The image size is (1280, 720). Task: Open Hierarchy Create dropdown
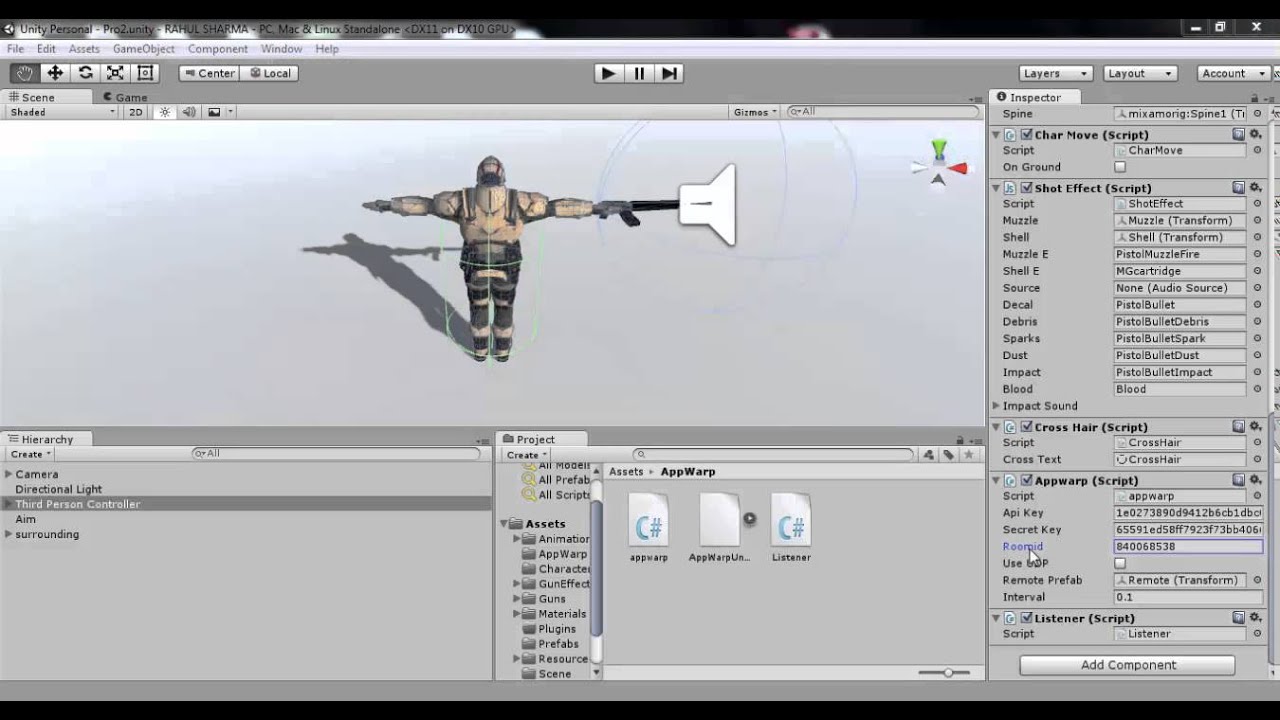tap(30, 454)
